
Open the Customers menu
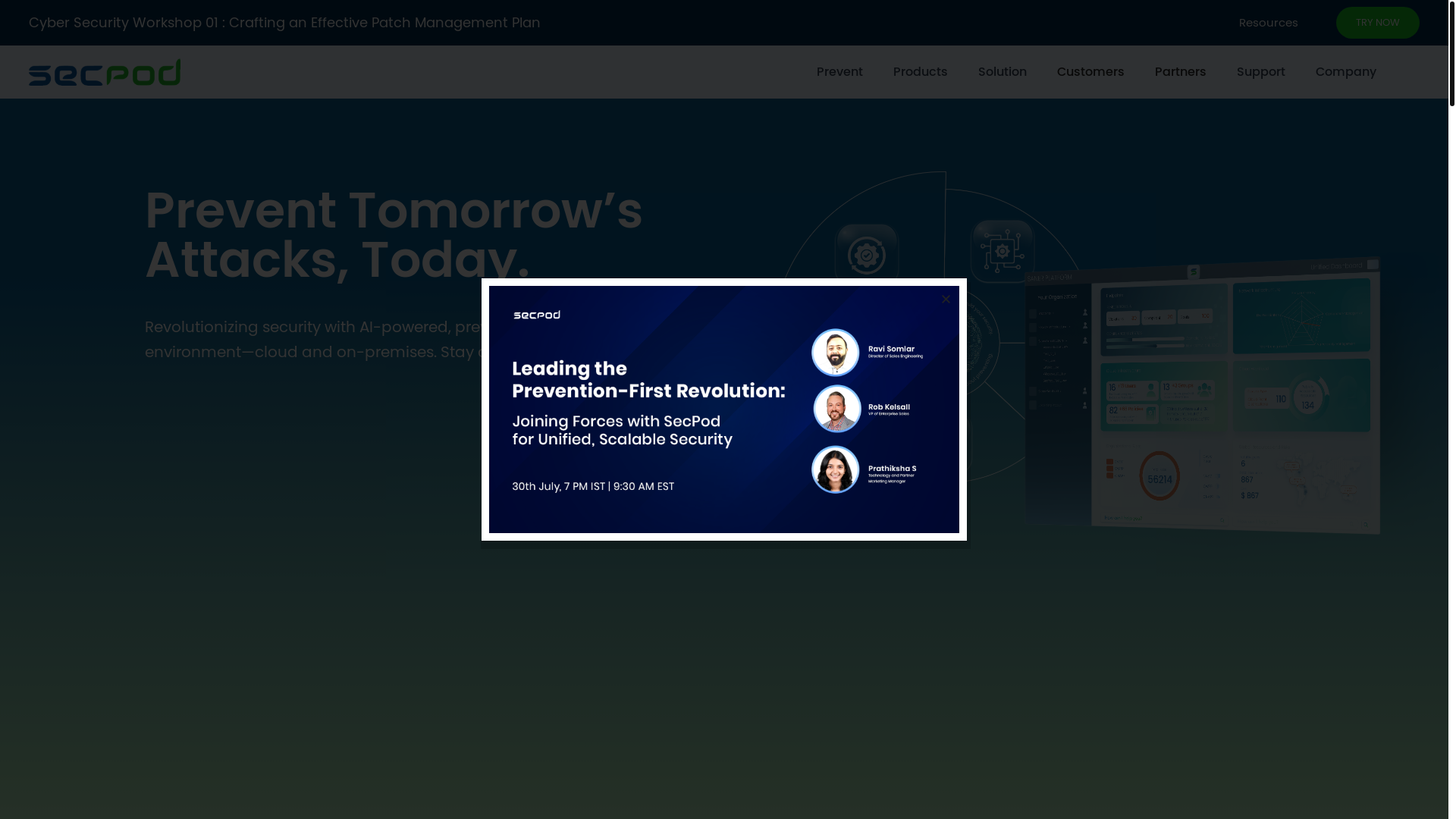1090,72
